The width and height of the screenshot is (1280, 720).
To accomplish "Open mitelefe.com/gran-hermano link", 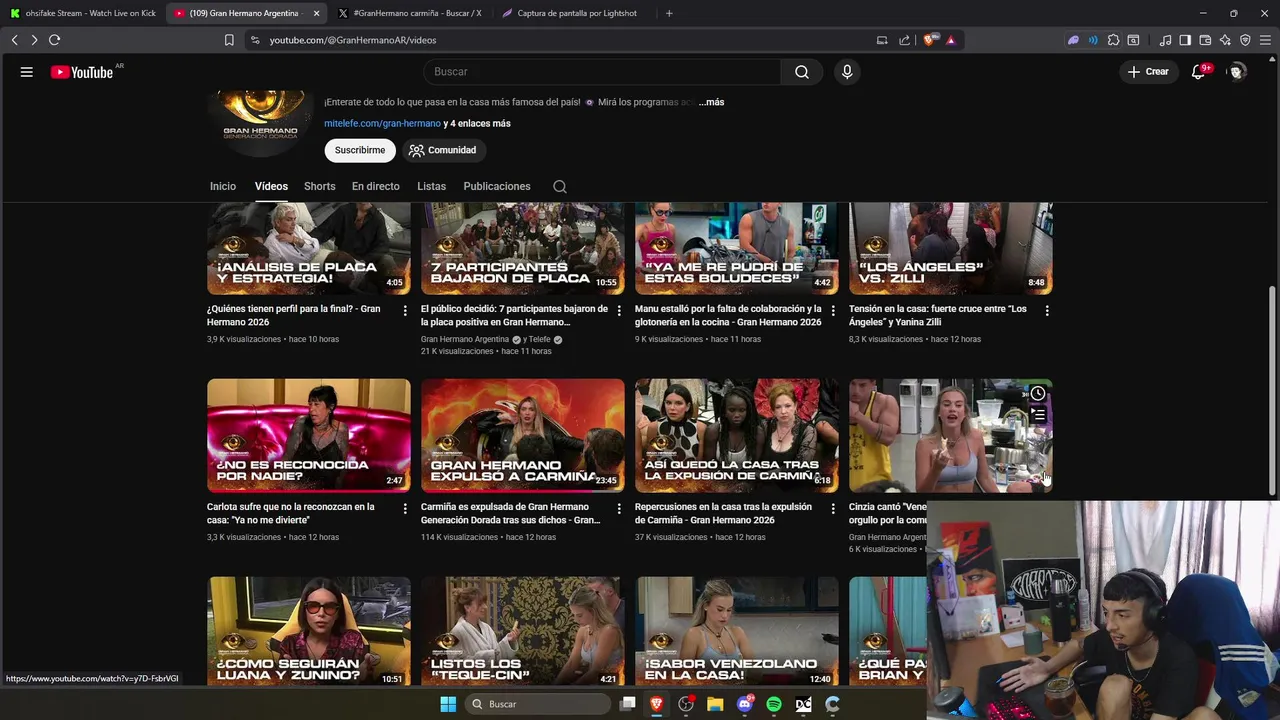I will point(382,124).
